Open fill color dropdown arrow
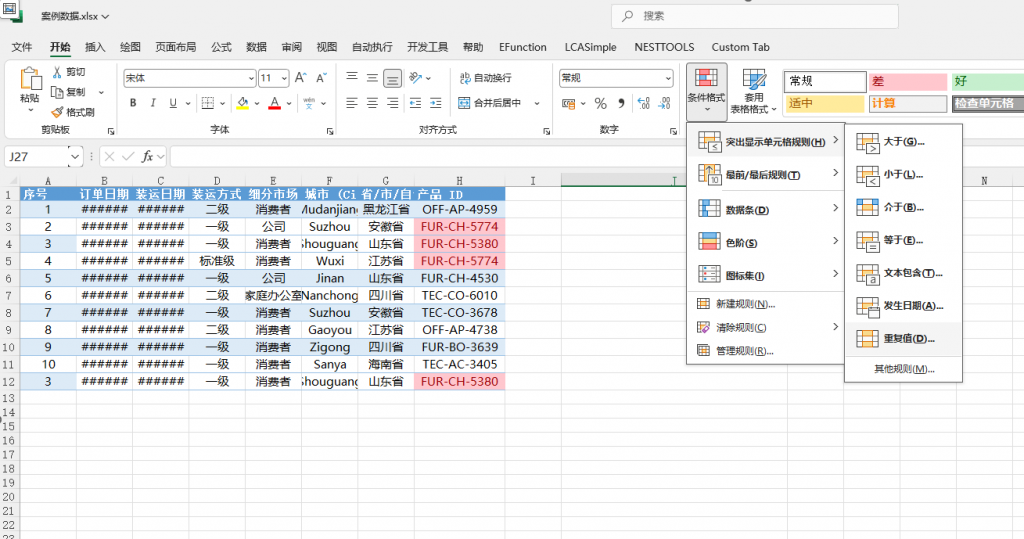Screen dimensions: 1024x539 [257, 103]
